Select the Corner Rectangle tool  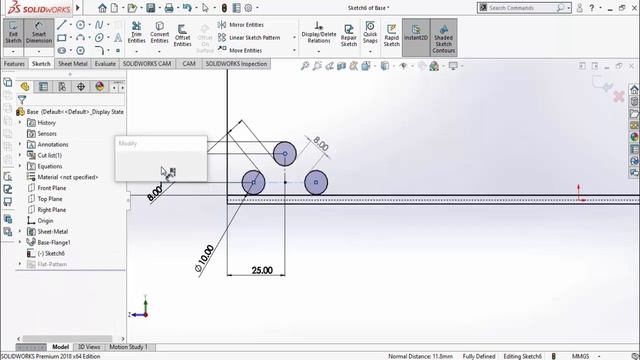pyautogui.click(x=62, y=38)
